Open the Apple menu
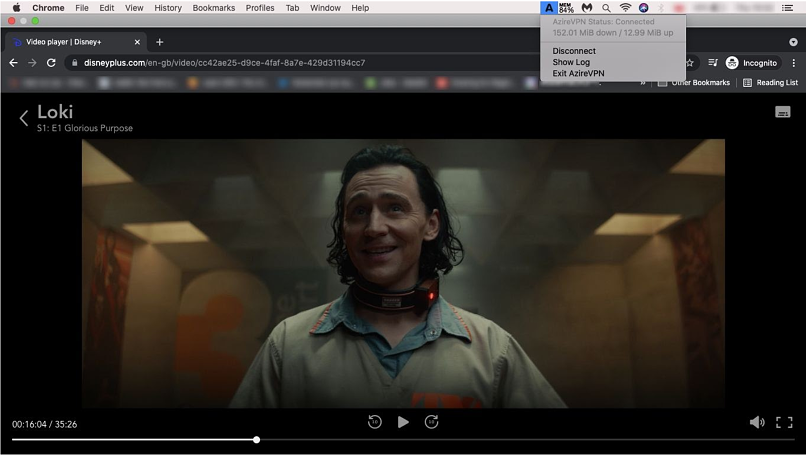Screen dimensions: 806x455 (16, 8)
